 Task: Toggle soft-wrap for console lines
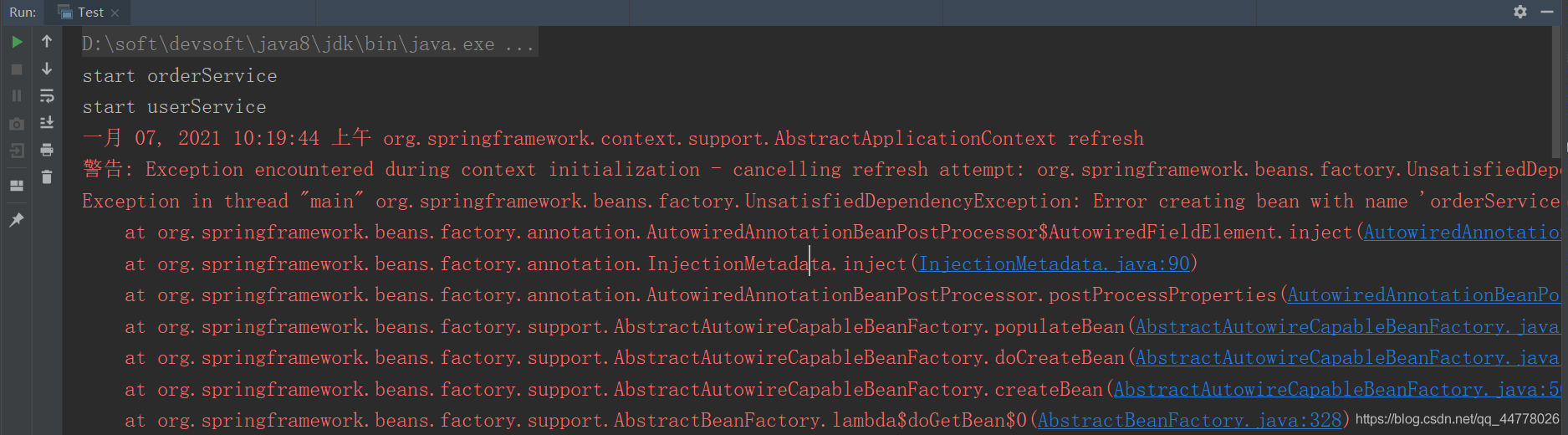pos(47,96)
